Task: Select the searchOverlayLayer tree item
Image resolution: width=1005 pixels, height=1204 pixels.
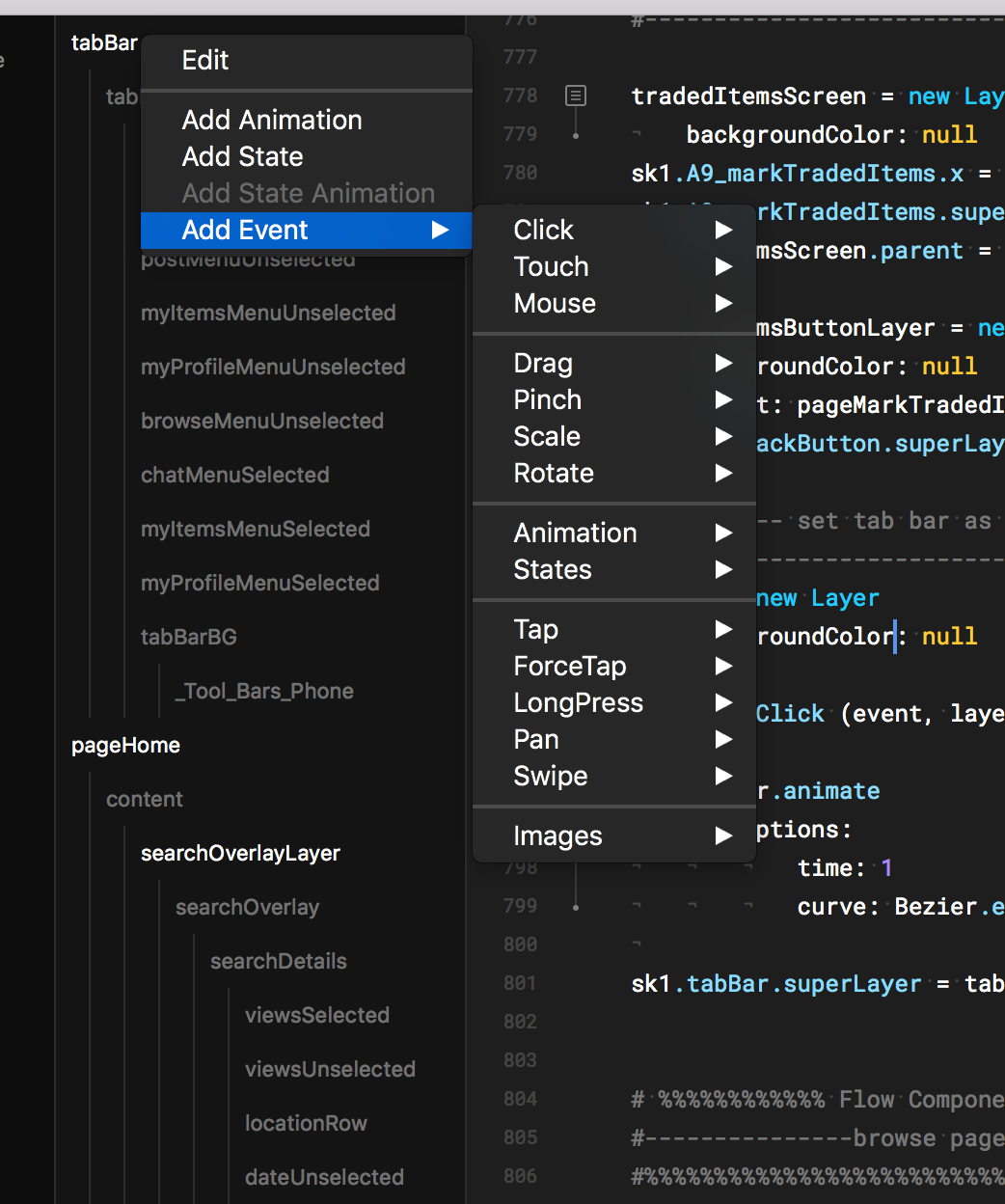Action: 240,853
